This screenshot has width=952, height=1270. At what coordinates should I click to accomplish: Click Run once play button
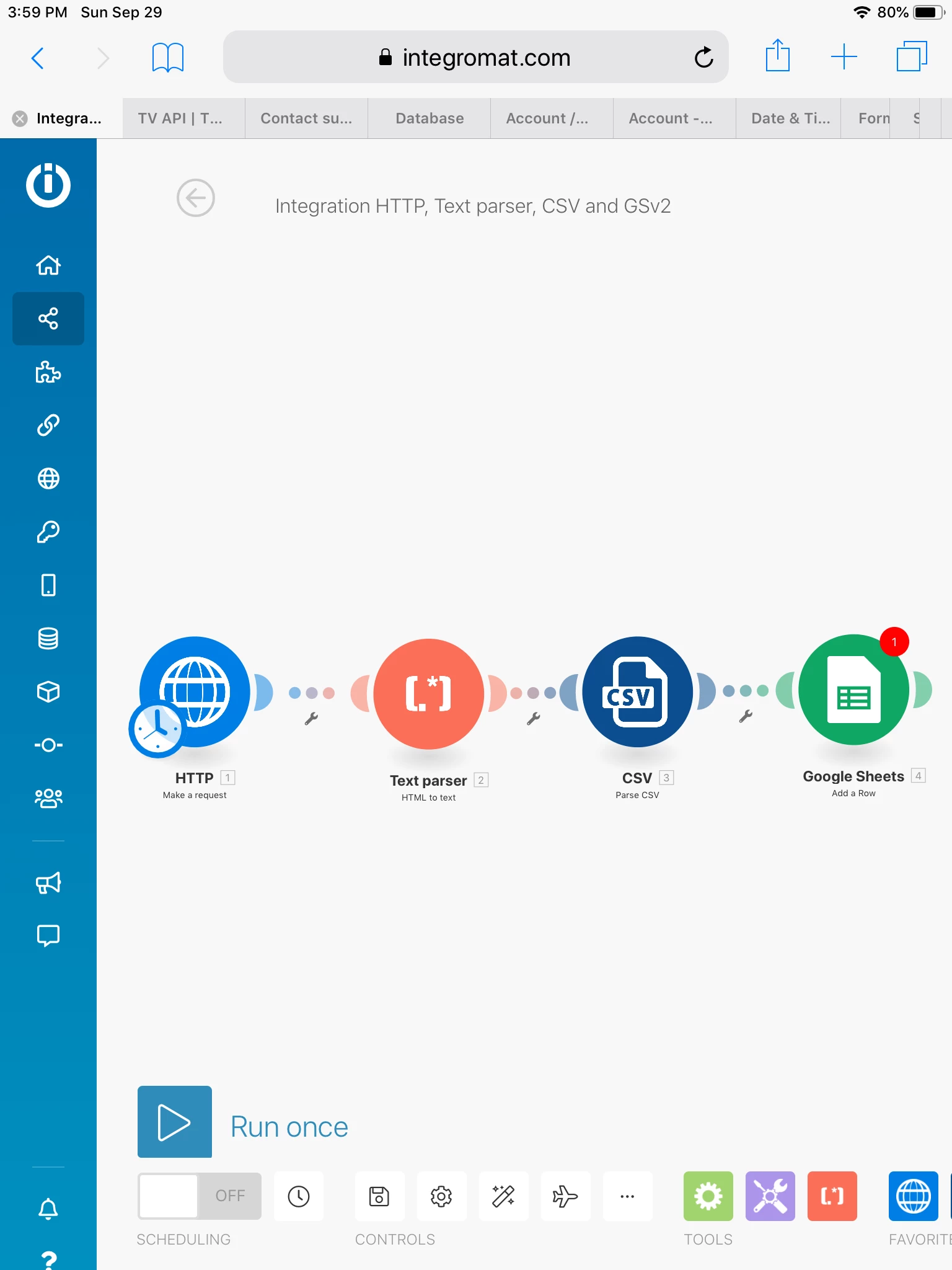click(175, 1122)
